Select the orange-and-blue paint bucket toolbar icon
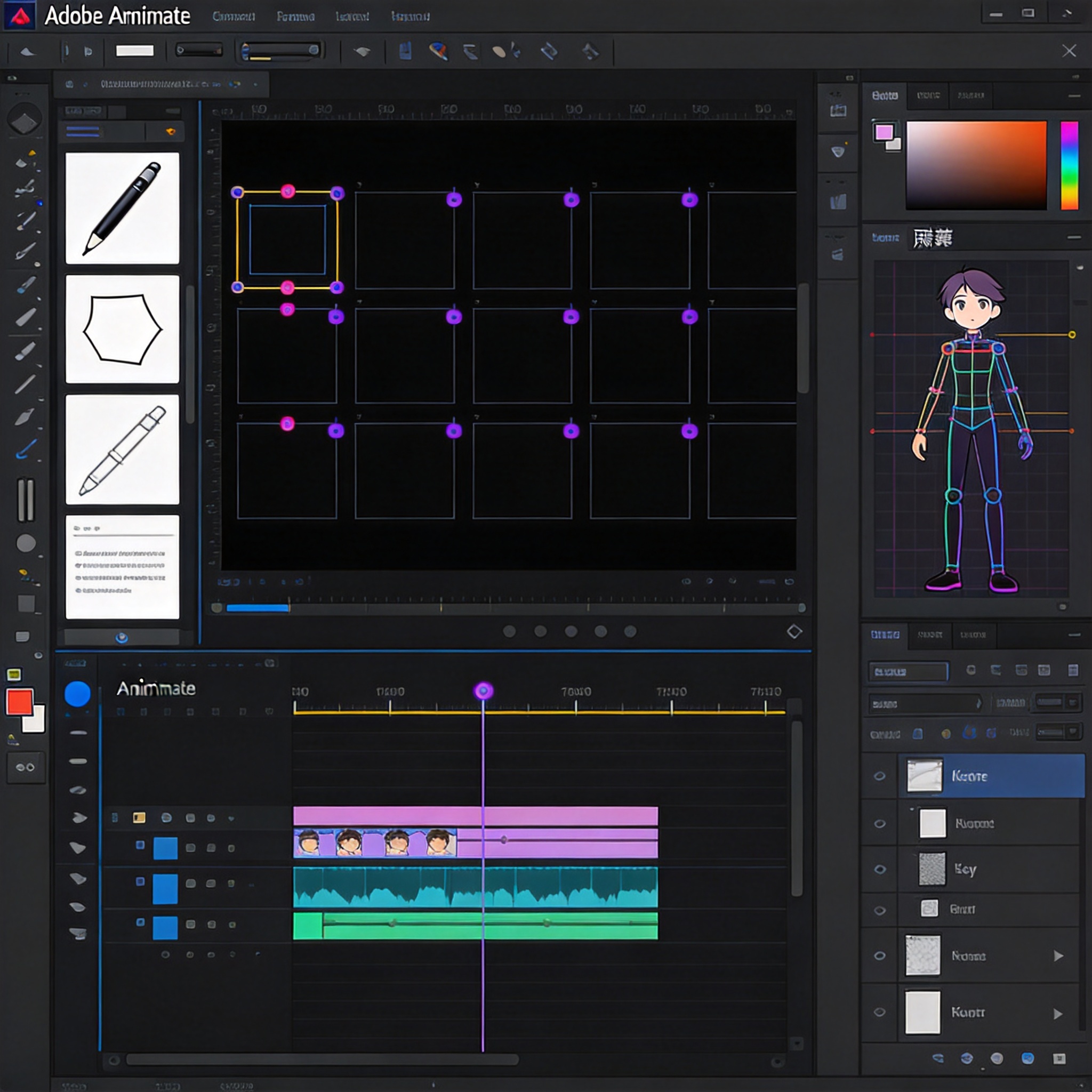This screenshot has width=1092, height=1092. 438,51
